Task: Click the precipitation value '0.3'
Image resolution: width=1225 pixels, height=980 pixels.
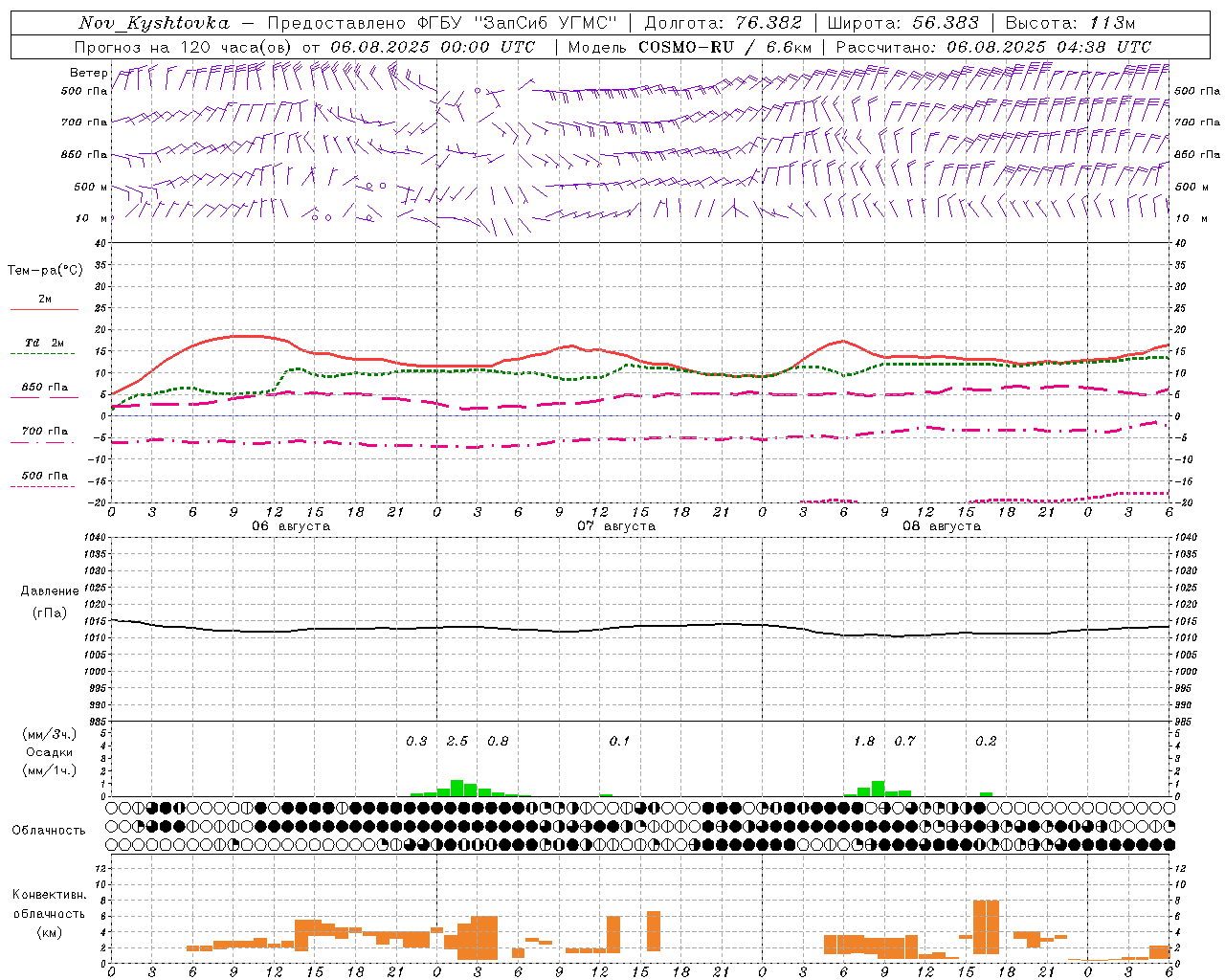Action: pyautogui.click(x=416, y=741)
